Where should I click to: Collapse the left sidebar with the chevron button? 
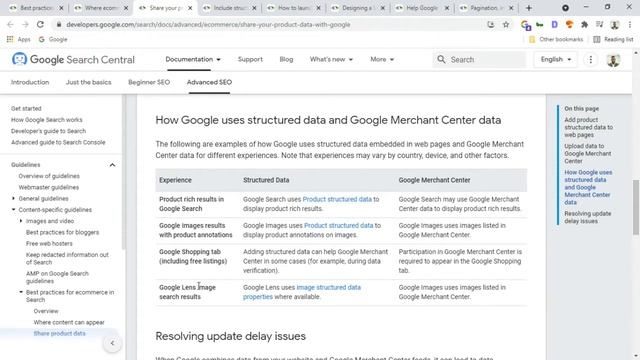(112, 343)
